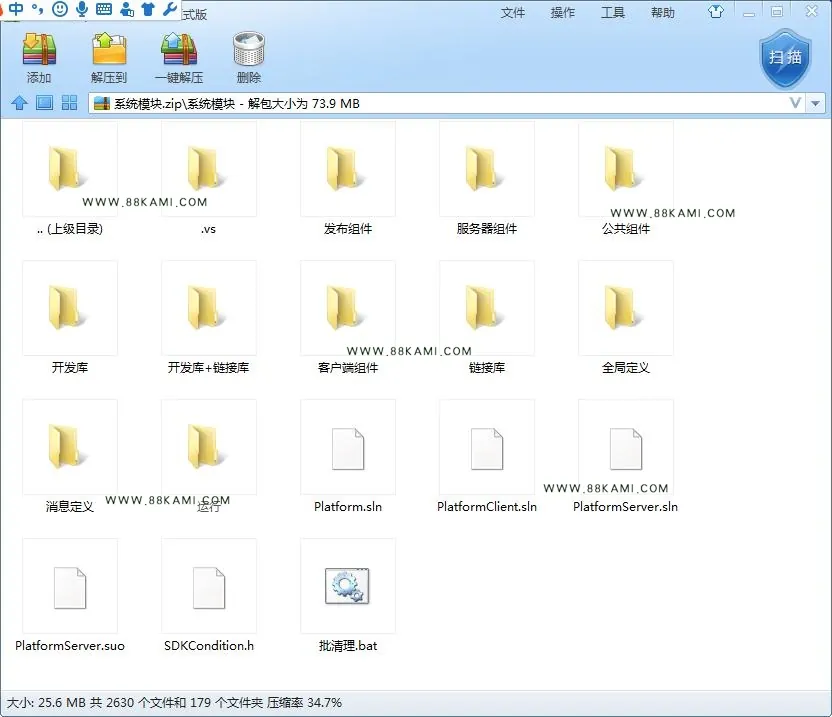Click the 帮助 menu item
The width and height of the screenshot is (832, 717).
[663, 13]
